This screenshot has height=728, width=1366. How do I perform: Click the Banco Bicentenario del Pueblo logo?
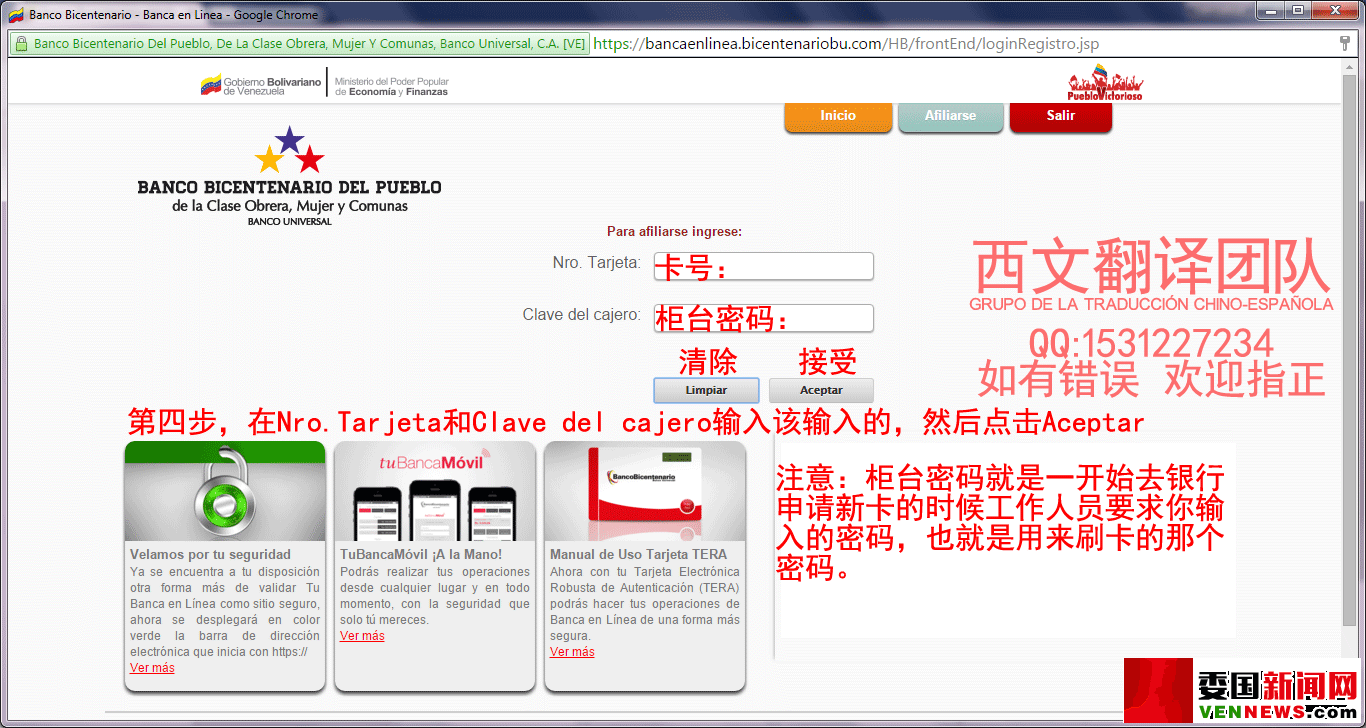pos(289,176)
